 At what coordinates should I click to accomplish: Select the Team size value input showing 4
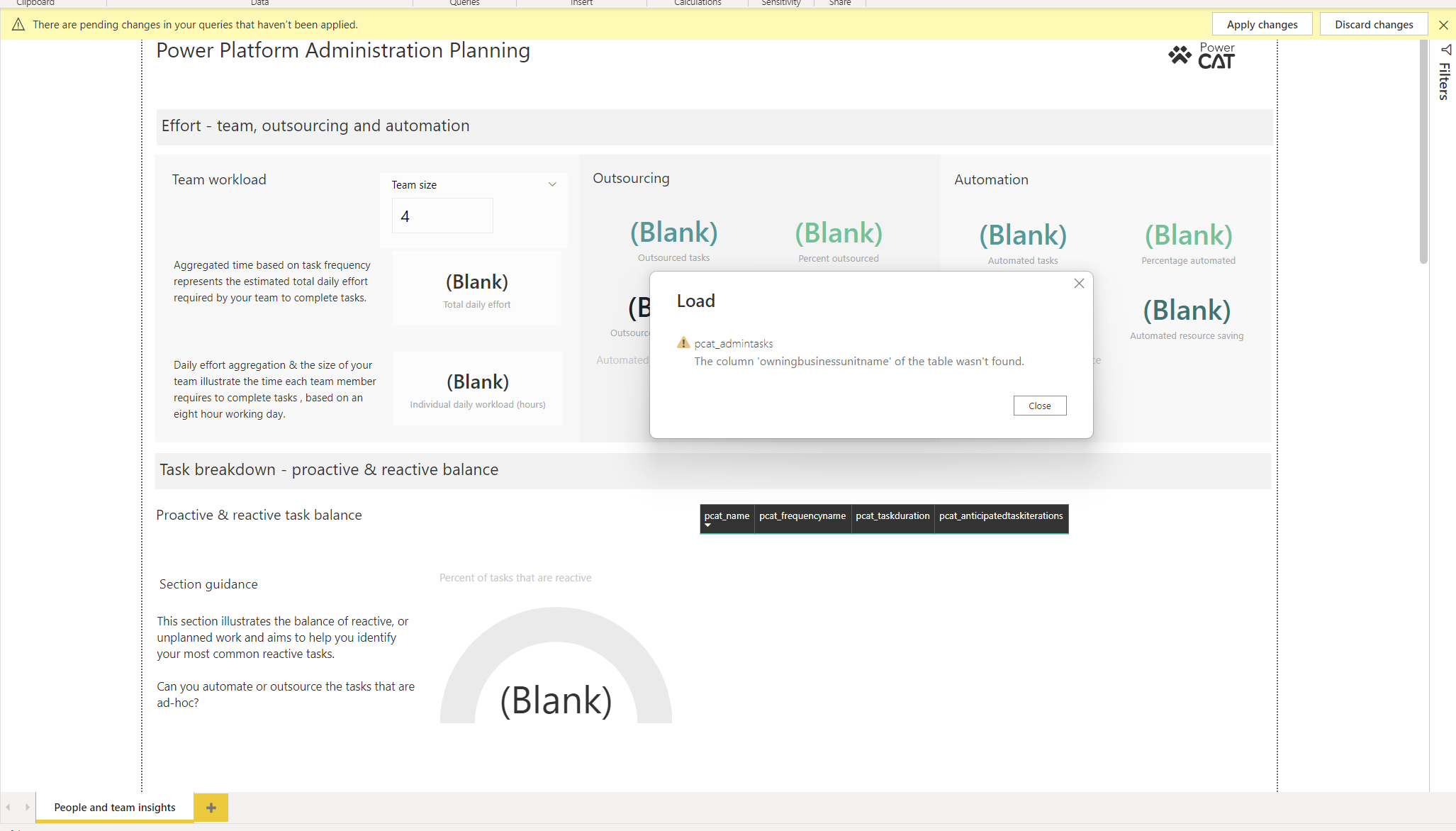pyautogui.click(x=442, y=216)
